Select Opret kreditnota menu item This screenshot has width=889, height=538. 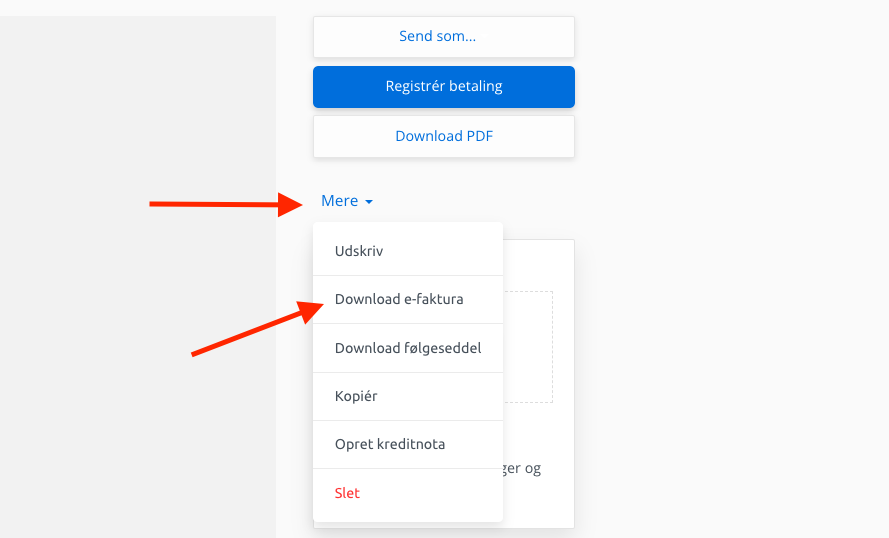(408, 444)
